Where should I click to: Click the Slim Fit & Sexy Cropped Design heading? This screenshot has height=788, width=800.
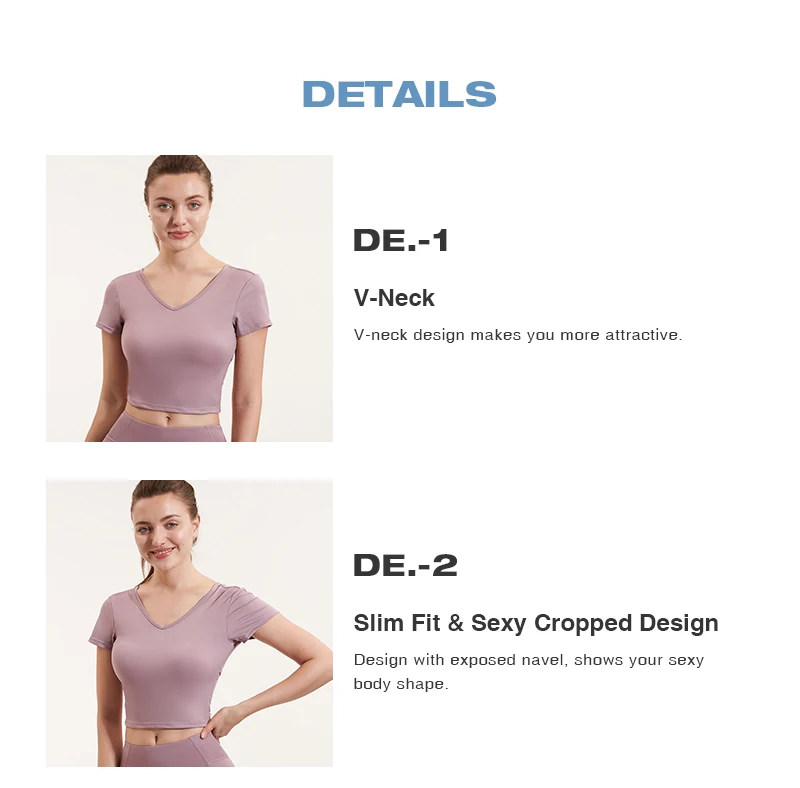click(536, 623)
